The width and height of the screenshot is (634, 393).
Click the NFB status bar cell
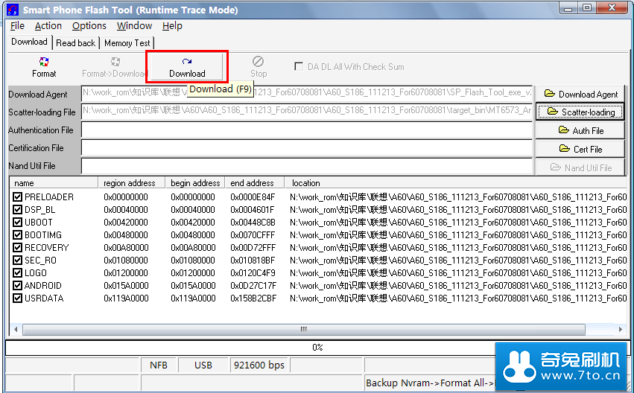(158, 365)
